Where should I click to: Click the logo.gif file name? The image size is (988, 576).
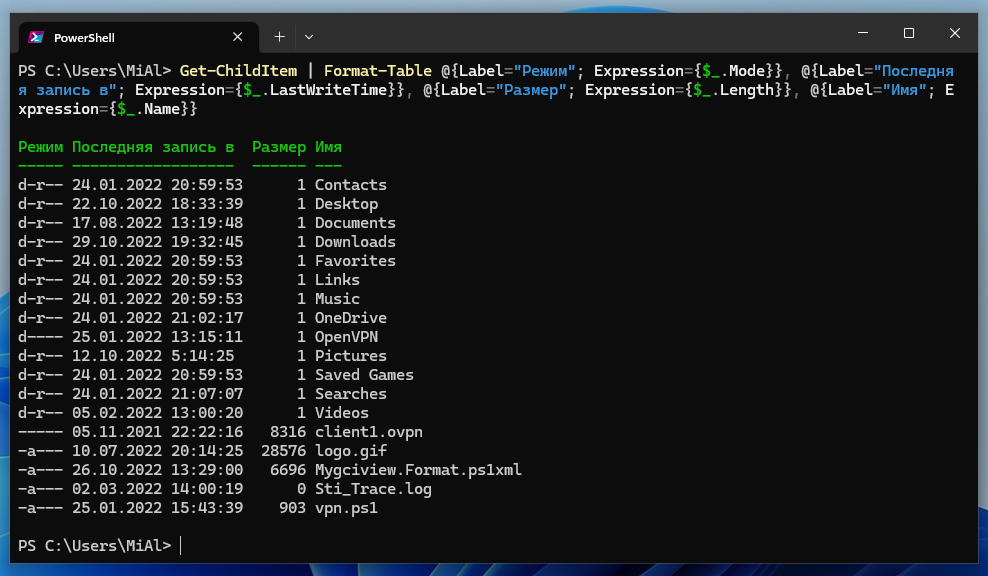pos(346,451)
